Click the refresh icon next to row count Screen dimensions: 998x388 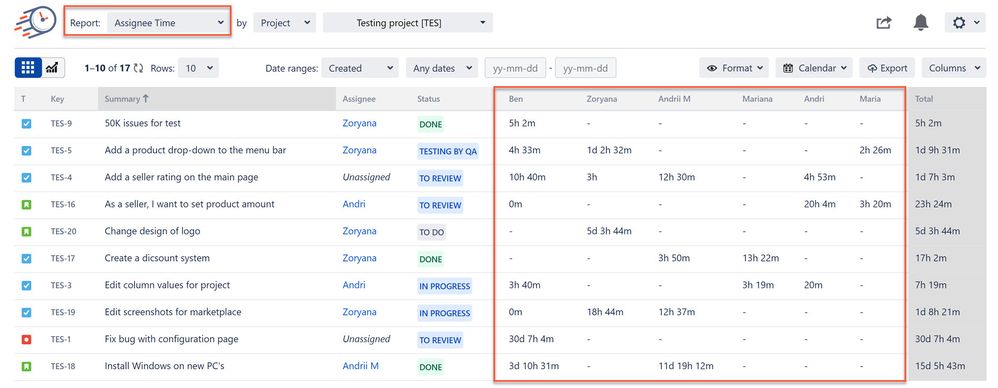click(x=138, y=68)
